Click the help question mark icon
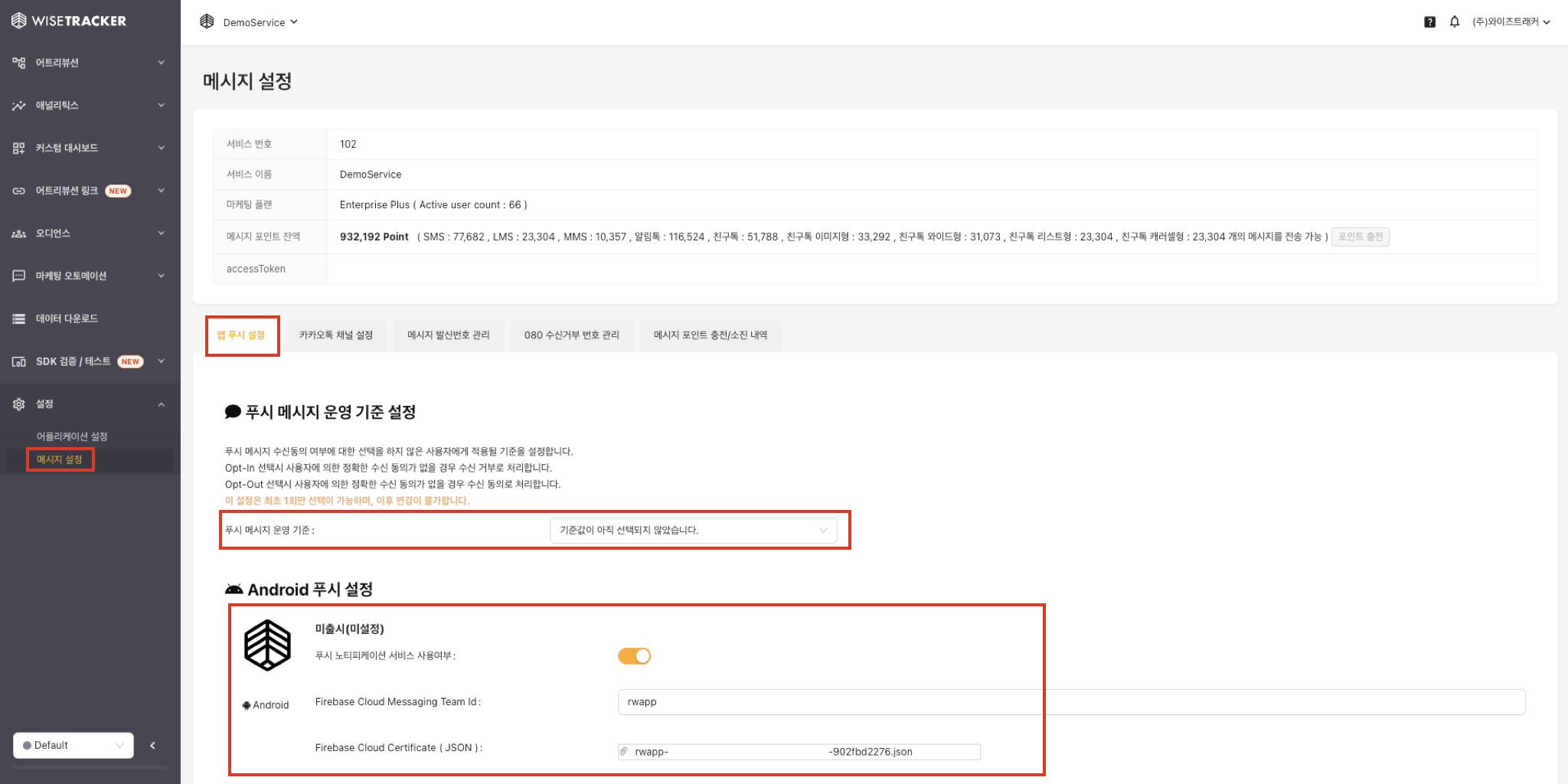This screenshot has height=784, width=1568. click(x=1429, y=22)
